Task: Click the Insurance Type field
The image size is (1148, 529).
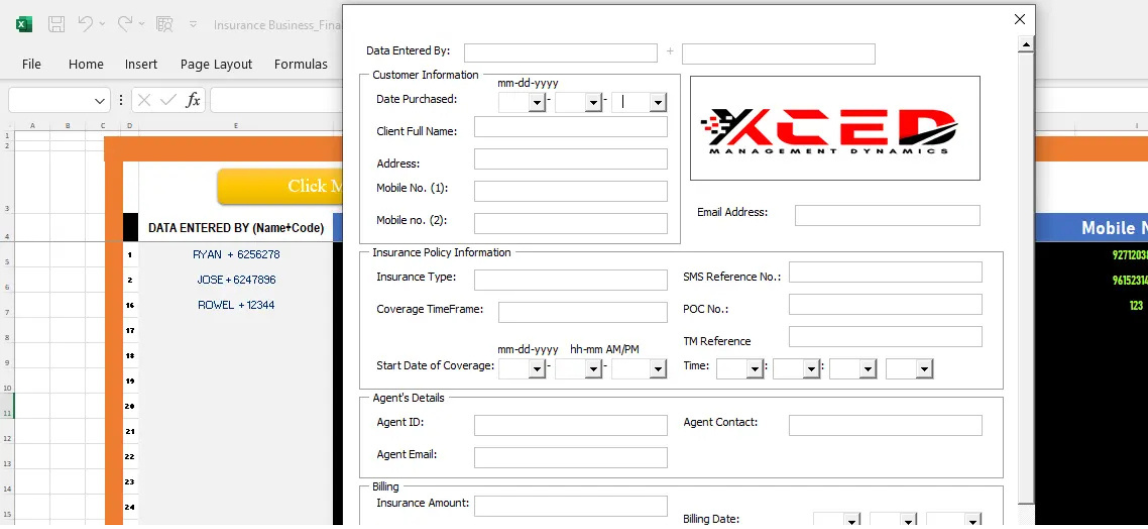Action: pyautogui.click(x=571, y=279)
